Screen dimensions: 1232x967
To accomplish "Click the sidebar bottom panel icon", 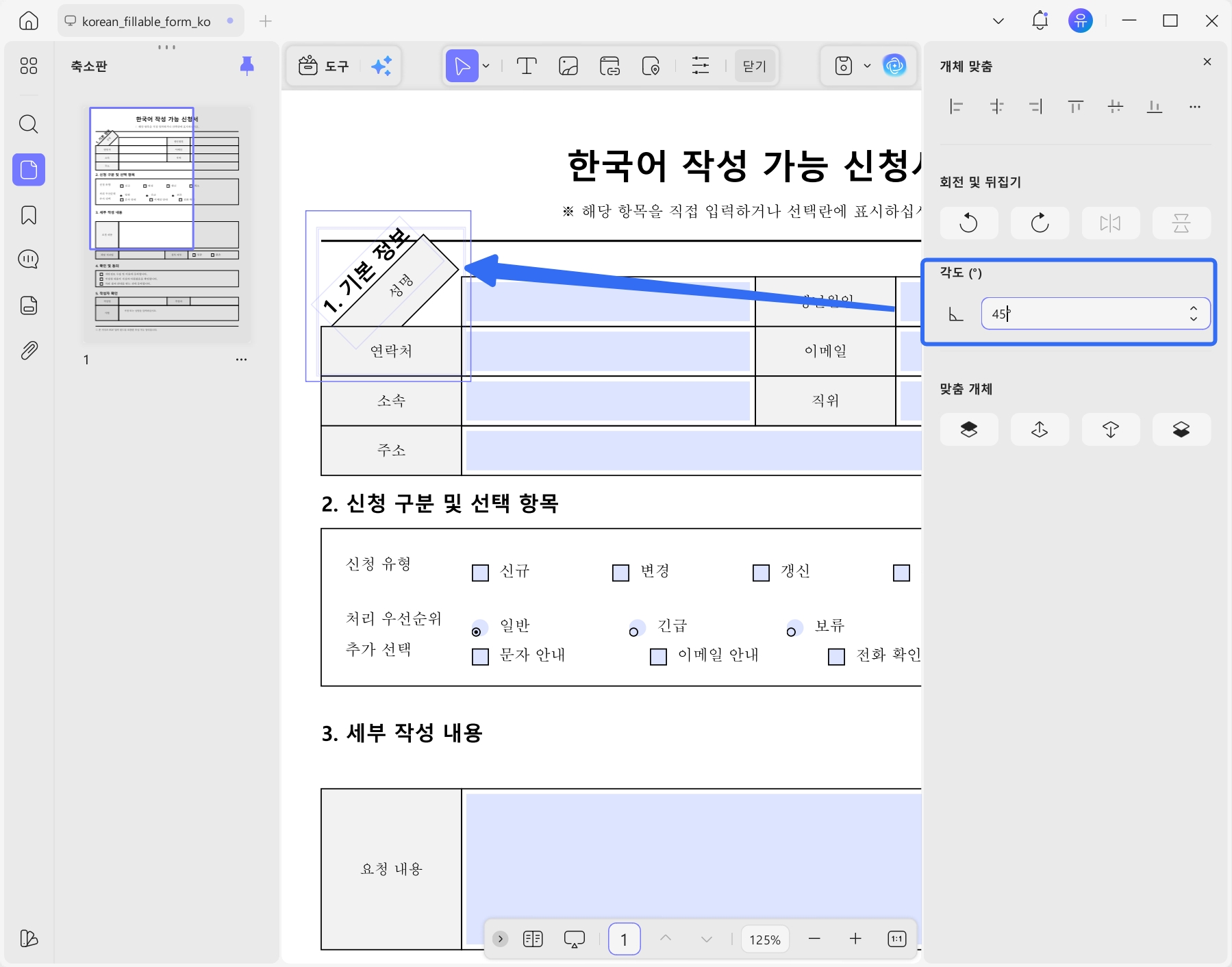I will click(x=29, y=938).
